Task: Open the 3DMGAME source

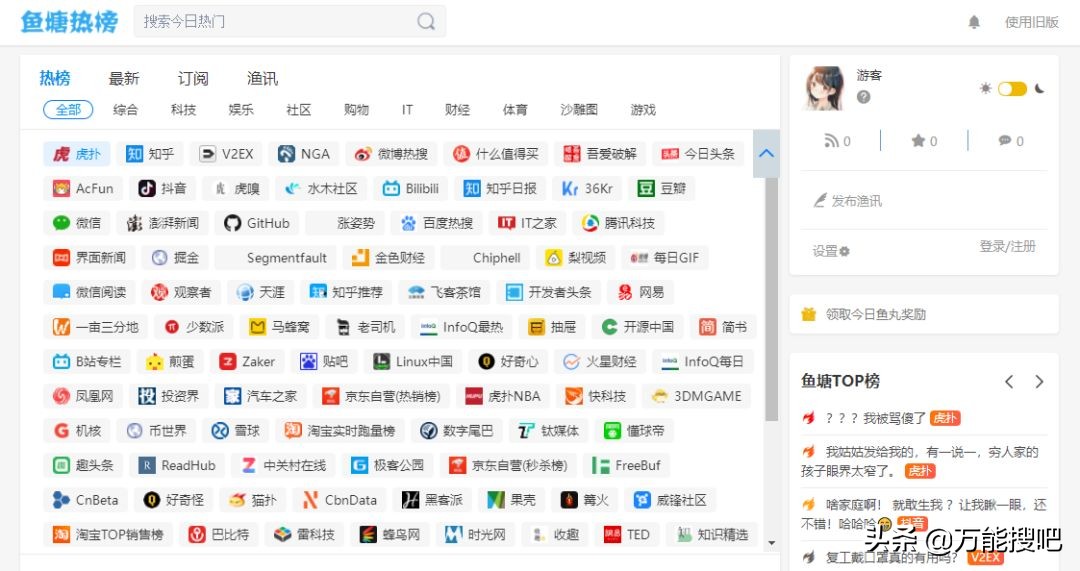Action: pos(696,396)
